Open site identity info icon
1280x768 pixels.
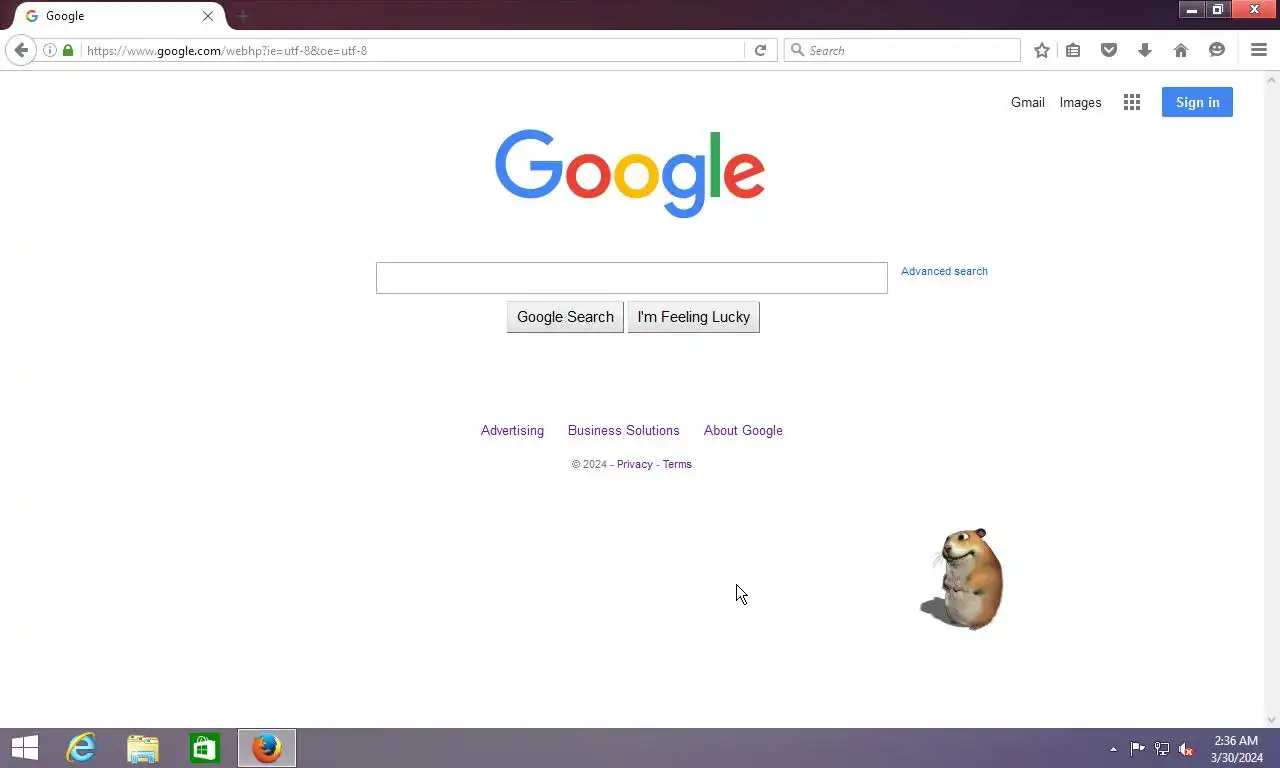tap(50, 50)
